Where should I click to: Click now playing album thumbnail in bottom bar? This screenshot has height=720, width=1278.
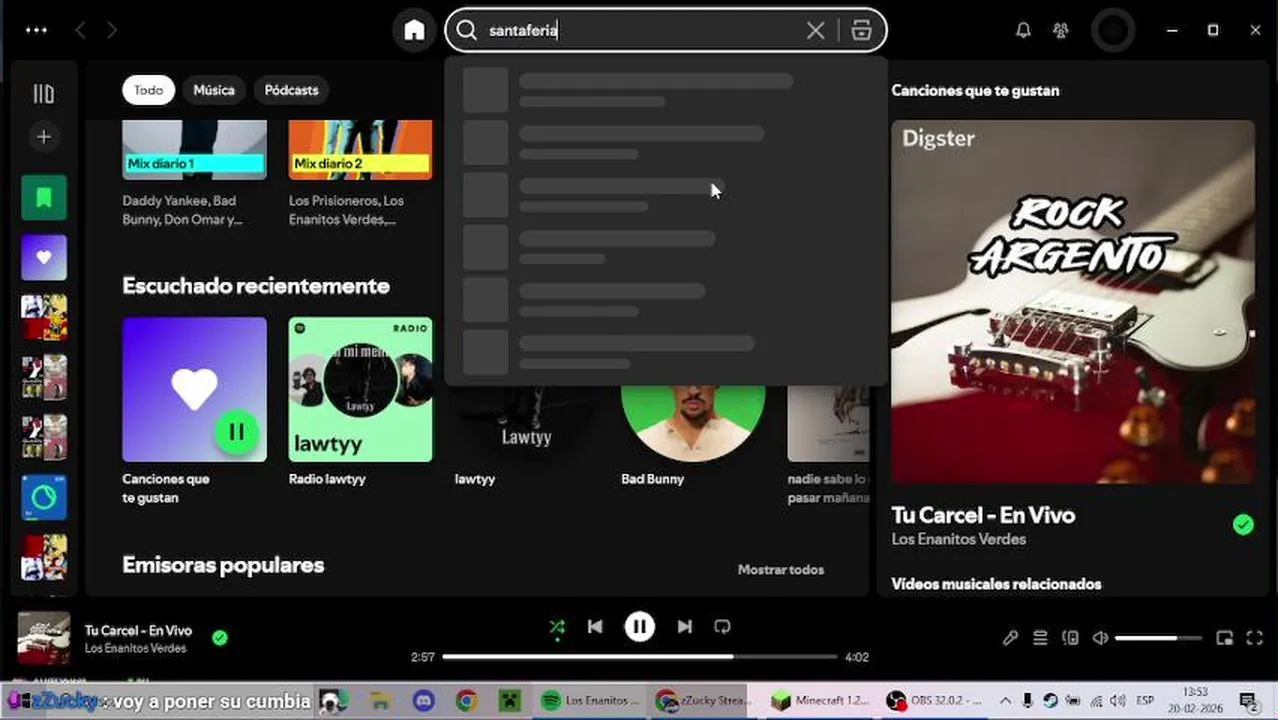point(44,638)
